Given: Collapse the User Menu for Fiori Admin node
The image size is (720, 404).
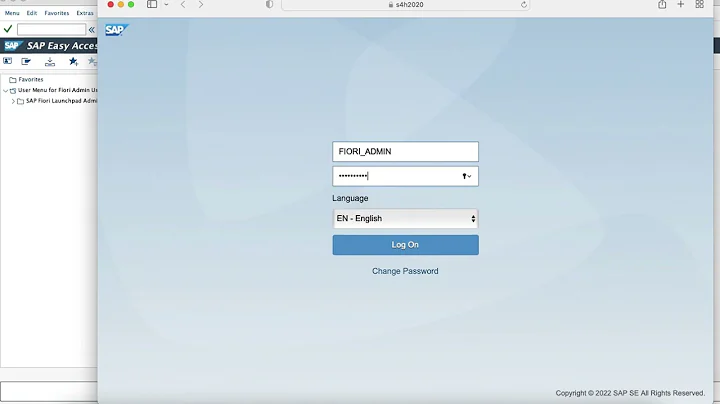Looking at the screenshot, I should (6, 90).
